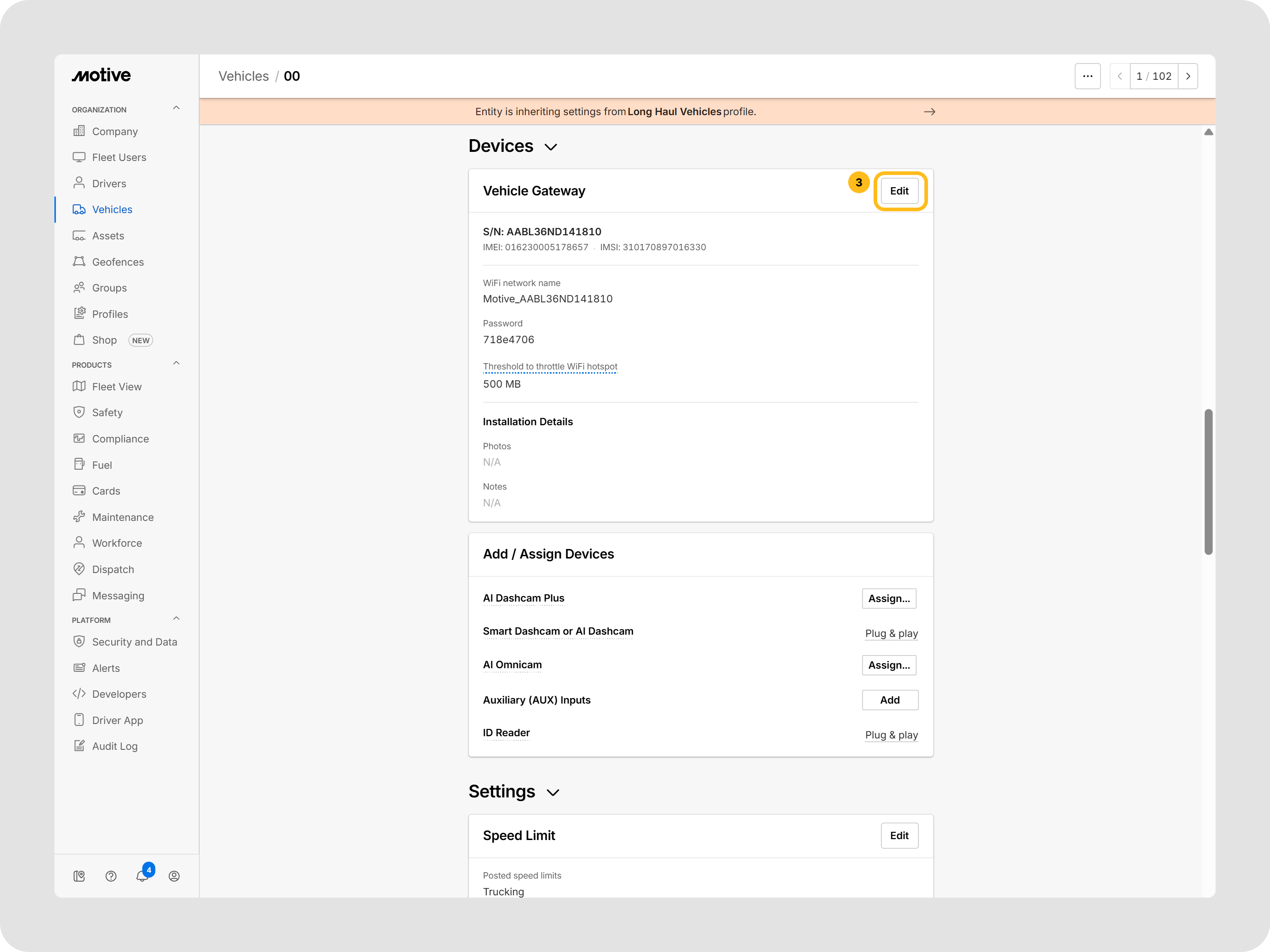Collapse the Products sidebar group
Screen dimensions: 1270x952
tap(176, 363)
